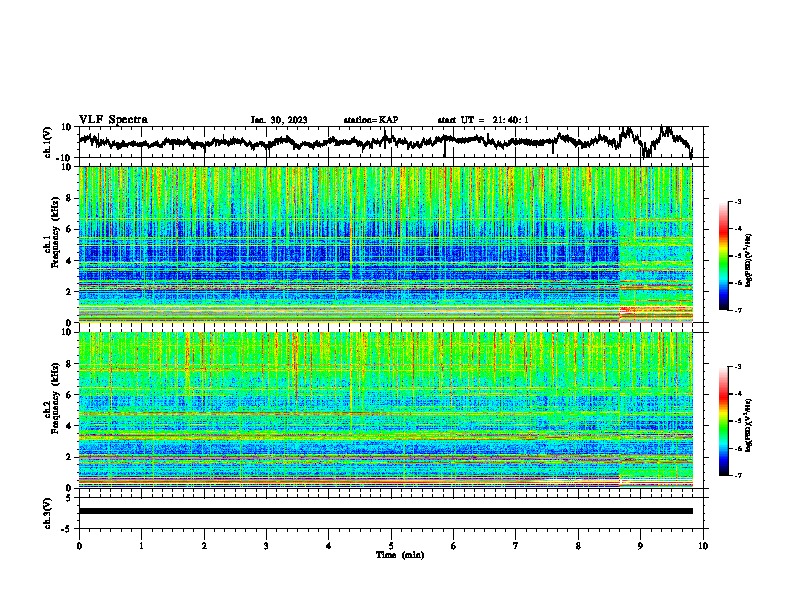Click the '-5' label on ch.1 colorbar
Screen dimensions: 792x612
[x=737, y=256]
